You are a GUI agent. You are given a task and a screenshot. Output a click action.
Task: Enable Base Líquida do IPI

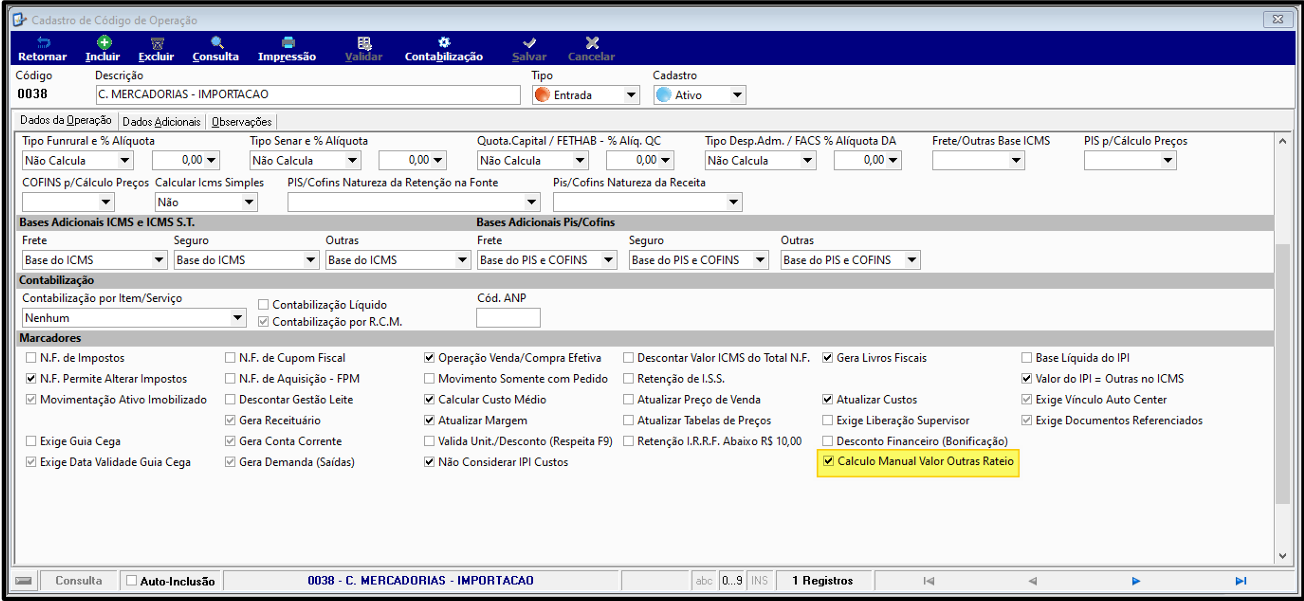[x=1027, y=357]
